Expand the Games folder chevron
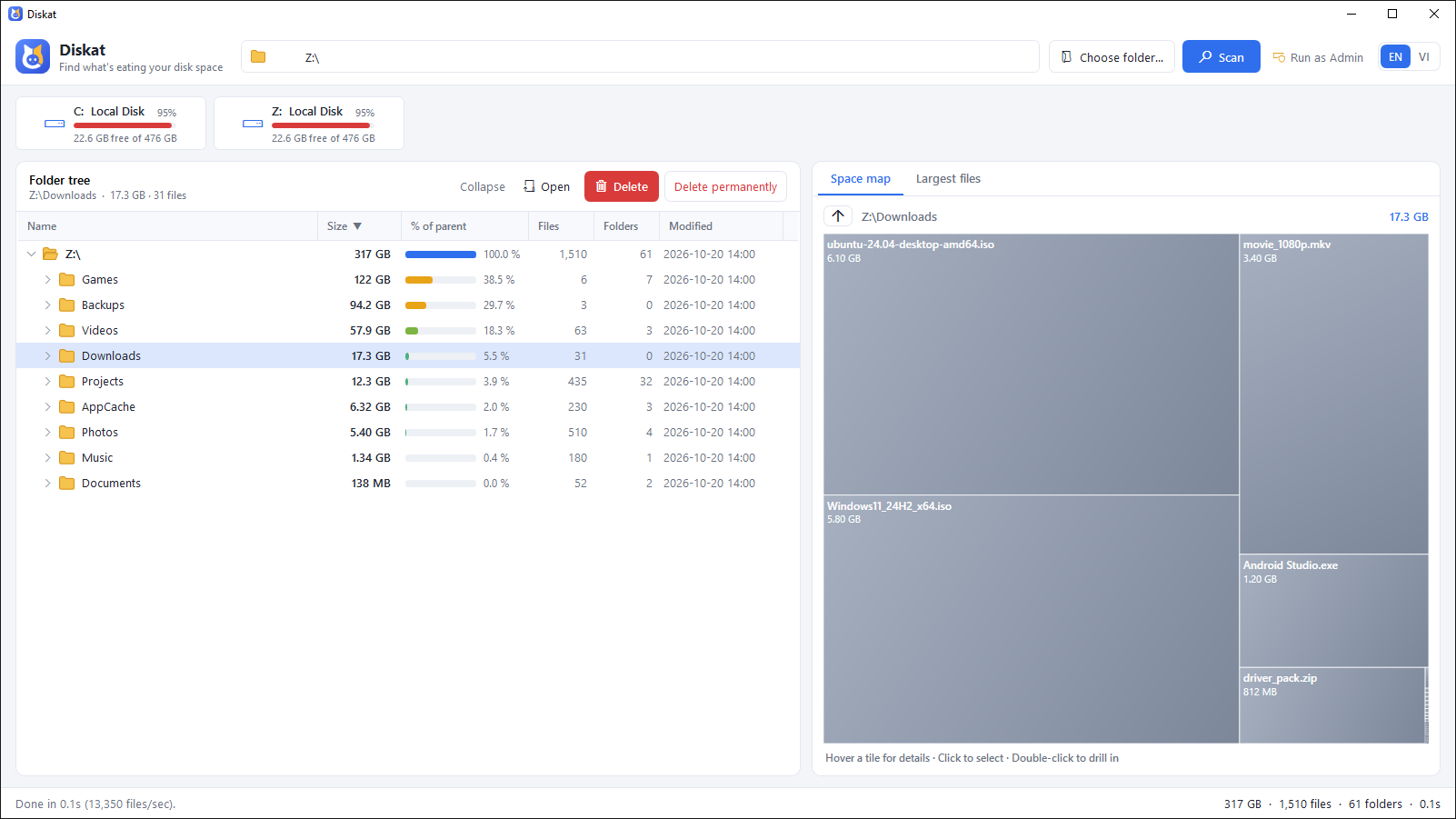This screenshot has height=819, width=1456. (47, 279)
